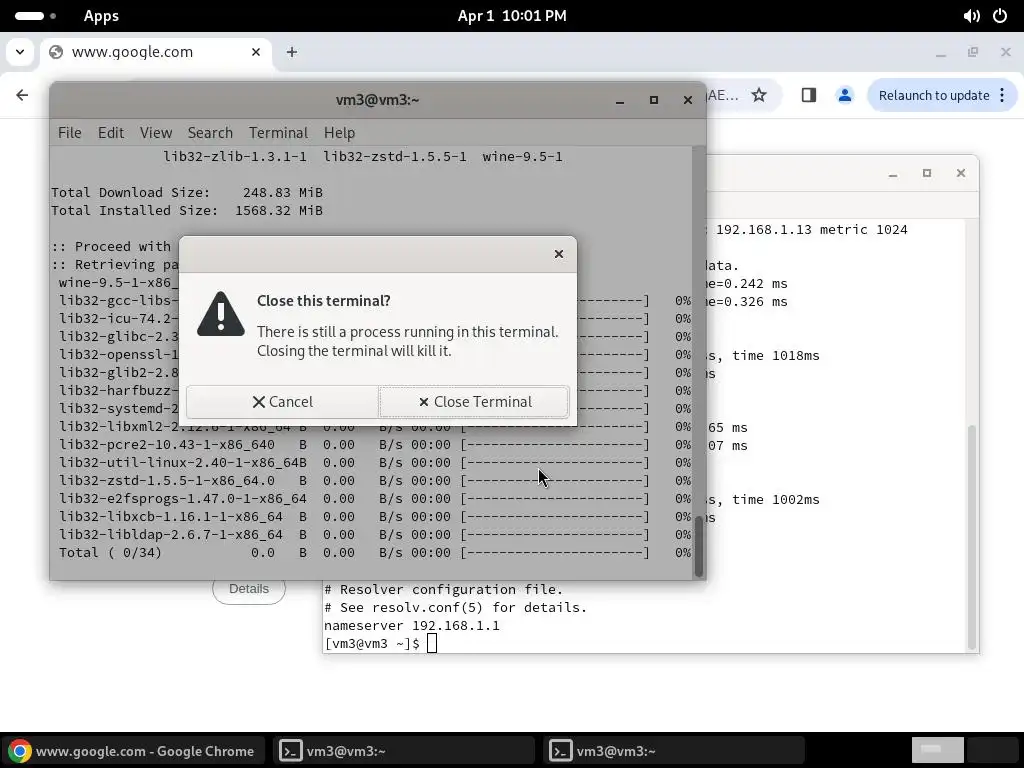The width and height of the screenshot is (1024, 768).
Task: Click the front terminal's vertical scrollbar
Action: (699, 546)
